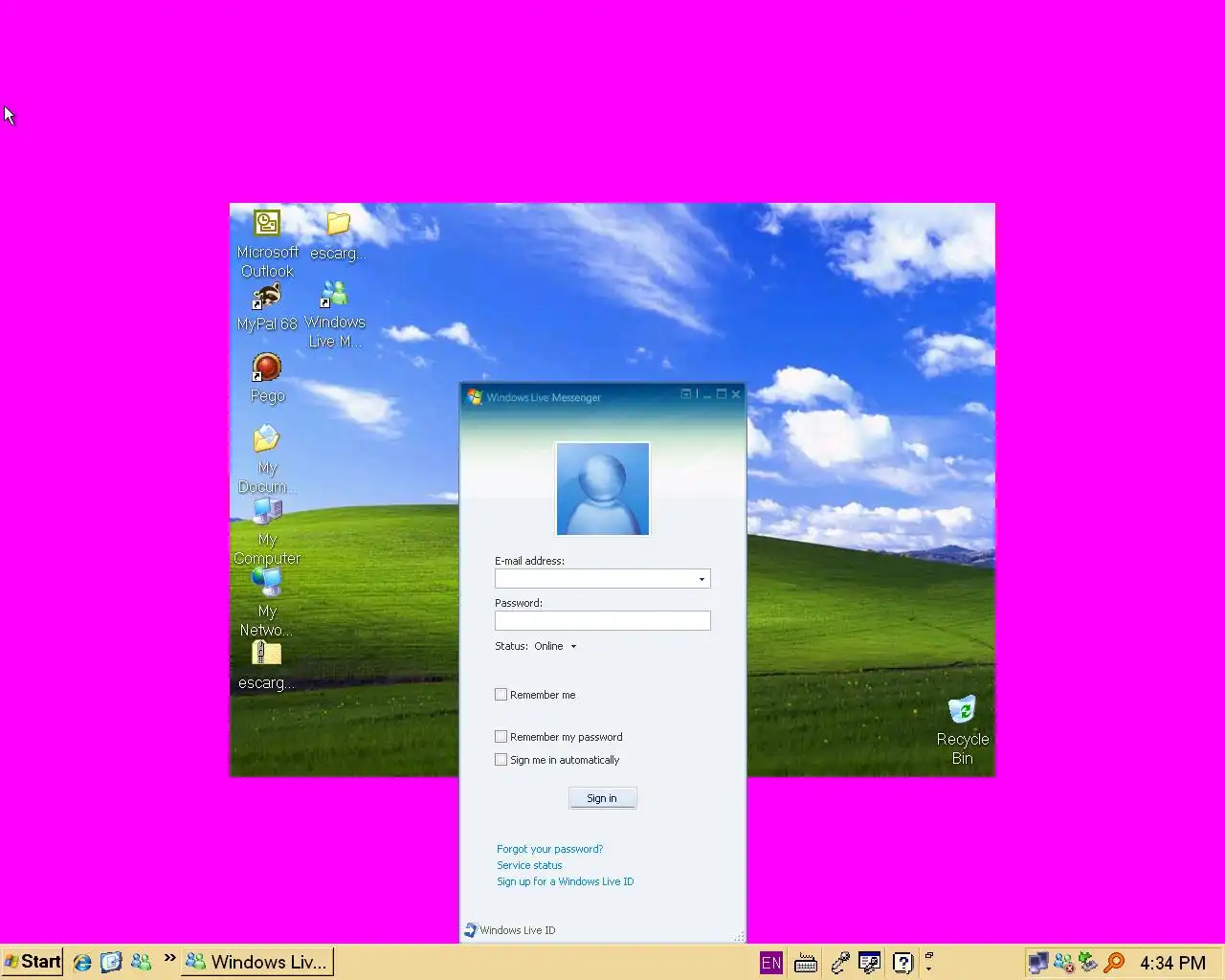Click the Messenger title bar butterfly logo
Screen dimensions: 1225x980
pyautogui.click(x=474, y=396)
